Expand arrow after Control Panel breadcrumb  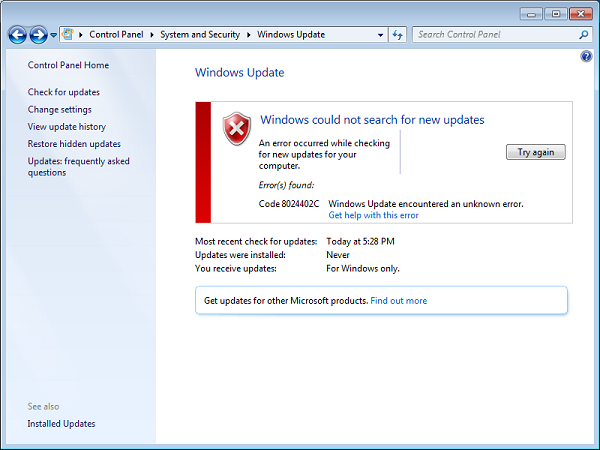[152, 35]
